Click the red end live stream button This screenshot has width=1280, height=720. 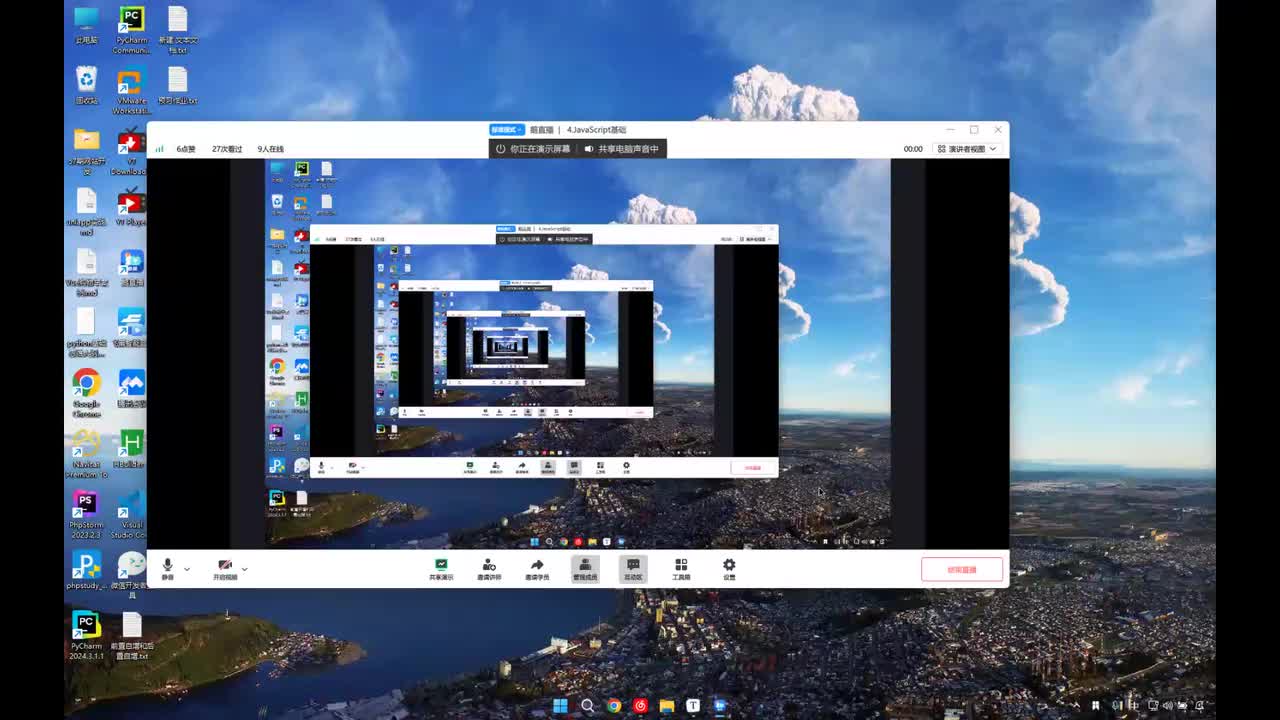click(962, 569)
